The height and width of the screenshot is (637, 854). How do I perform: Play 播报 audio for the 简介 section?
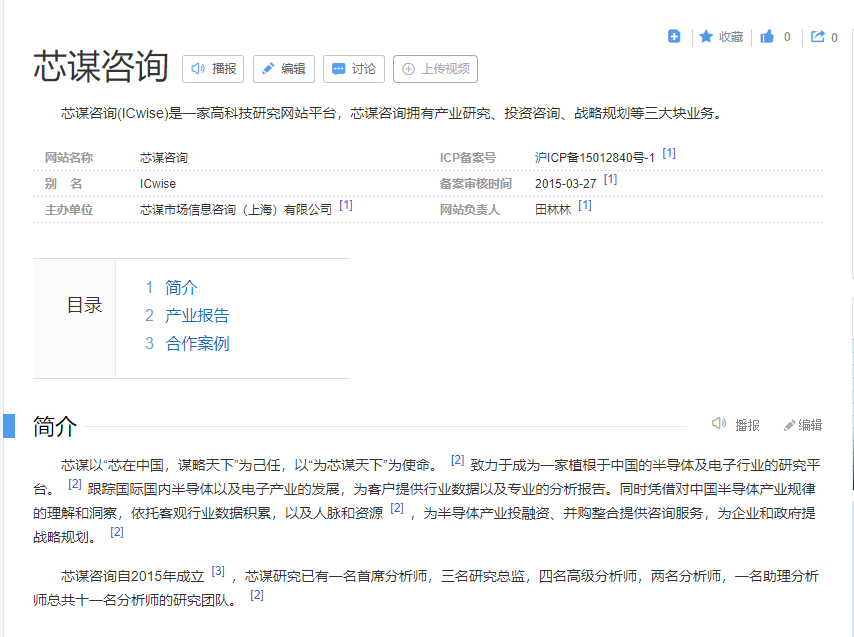735,425
